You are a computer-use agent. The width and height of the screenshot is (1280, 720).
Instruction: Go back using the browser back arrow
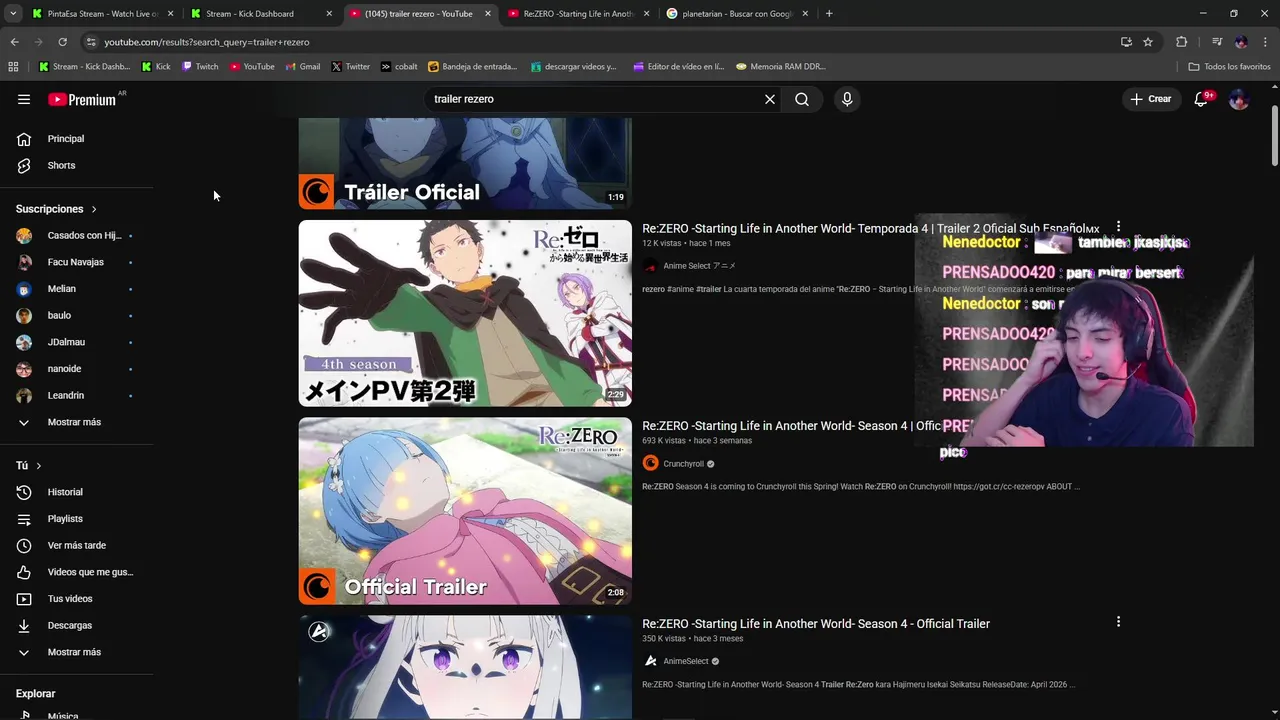(x=14, y=42)
